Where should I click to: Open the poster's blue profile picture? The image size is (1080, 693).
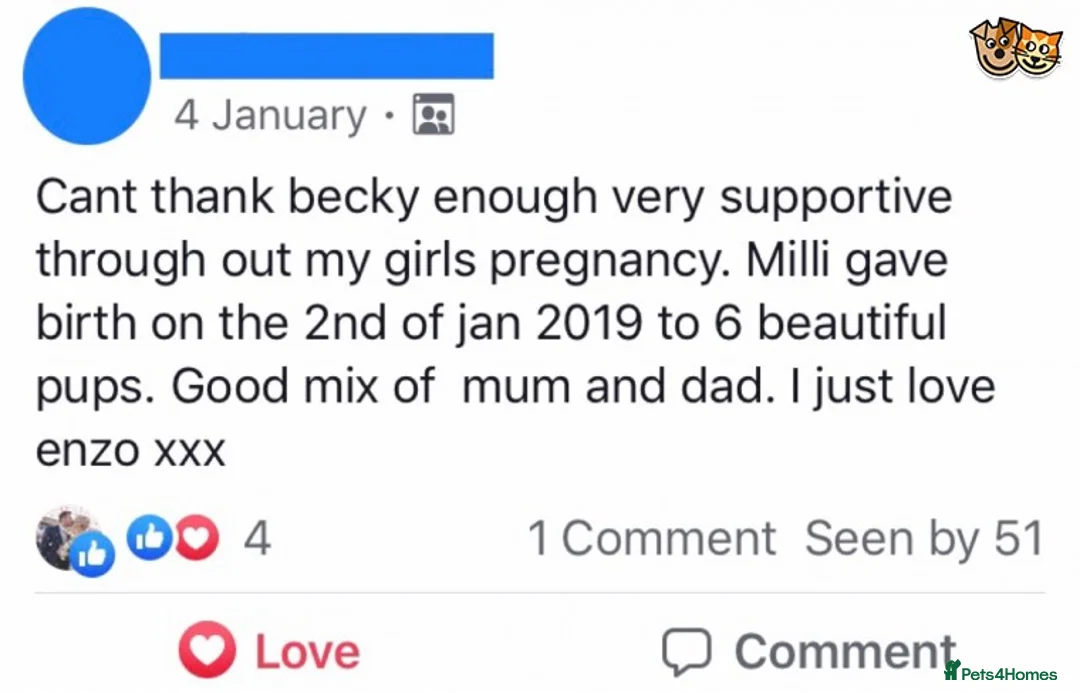tap(85, 77)
